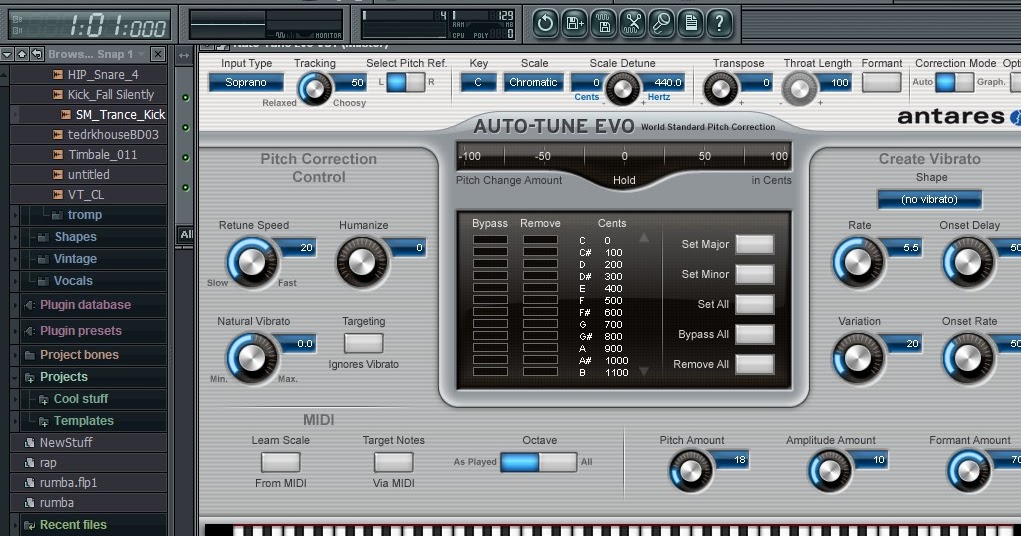Click the Remove All button

pos(754,364)
